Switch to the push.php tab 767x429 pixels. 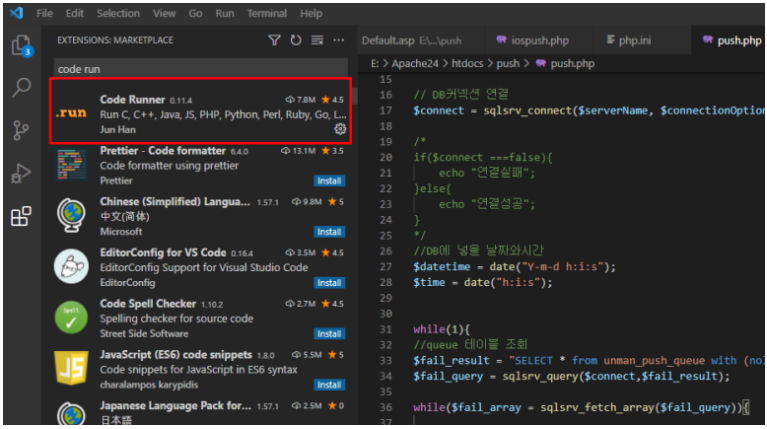tap(729, 41)
